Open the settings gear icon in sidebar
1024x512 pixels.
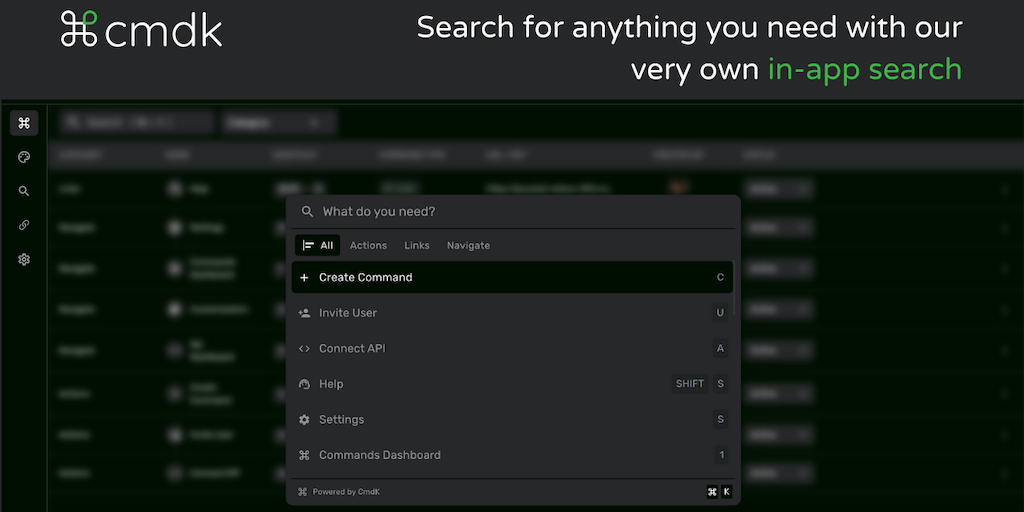[24, 259]
